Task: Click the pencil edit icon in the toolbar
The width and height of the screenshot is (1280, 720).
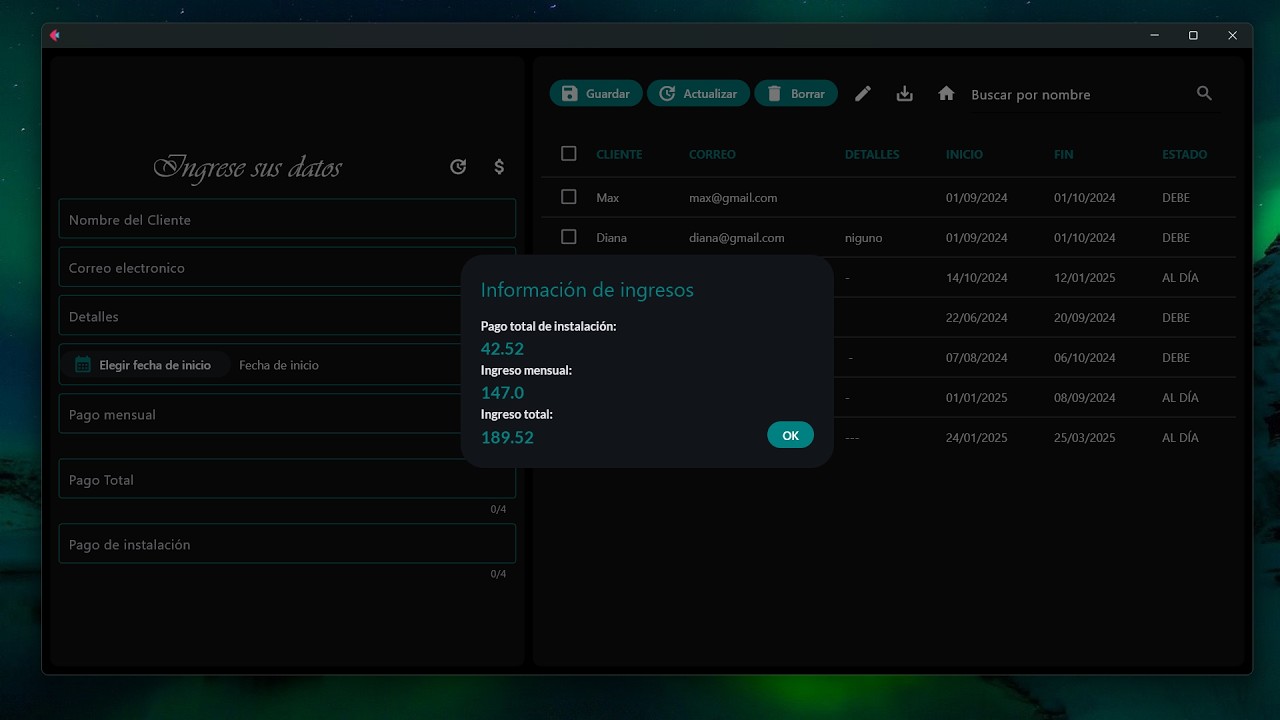Action: [x=863, y=94]
